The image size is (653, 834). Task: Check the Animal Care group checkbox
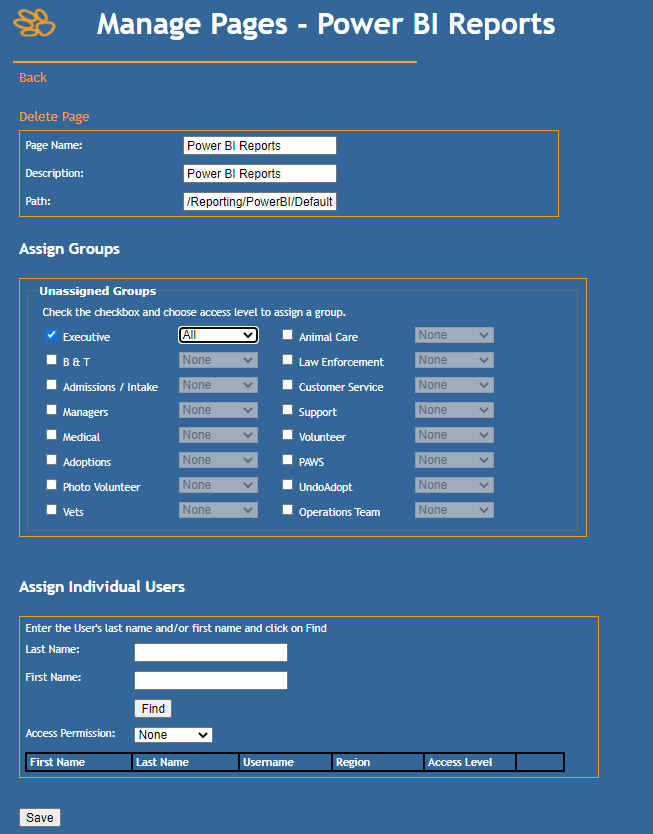coord(288,336)
